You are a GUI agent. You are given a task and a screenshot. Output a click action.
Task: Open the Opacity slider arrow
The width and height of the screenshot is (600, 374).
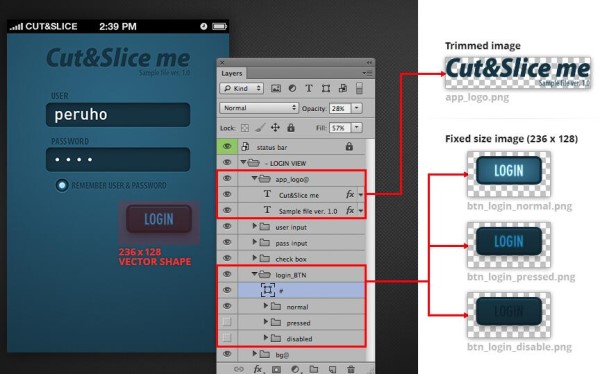coord(357,108)
